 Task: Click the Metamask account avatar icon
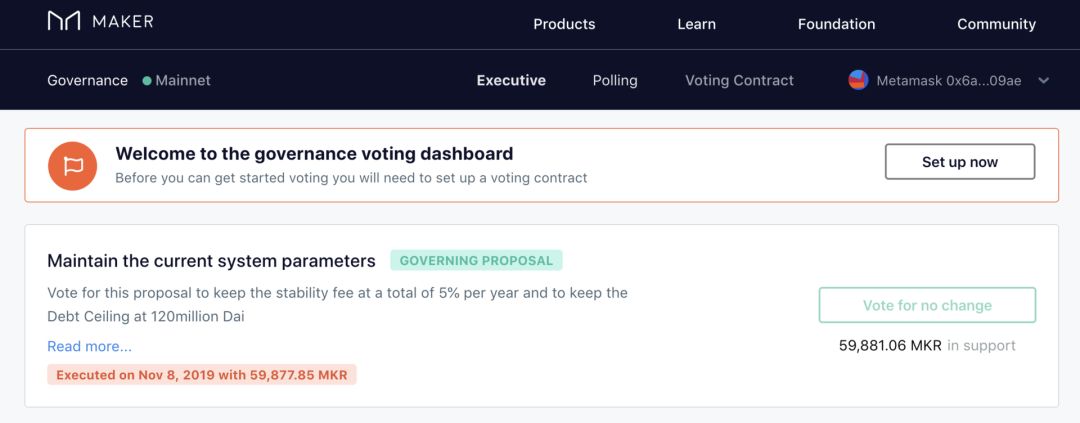click(858, 80)
